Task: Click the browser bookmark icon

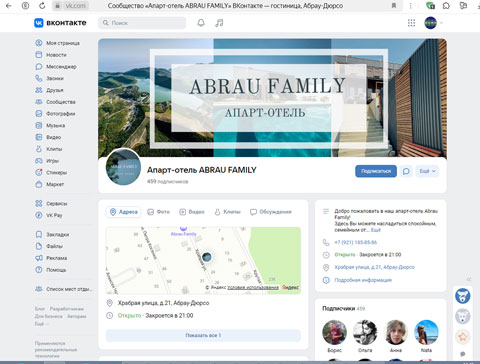Action: pyautogui.click(x=394, y=6)
